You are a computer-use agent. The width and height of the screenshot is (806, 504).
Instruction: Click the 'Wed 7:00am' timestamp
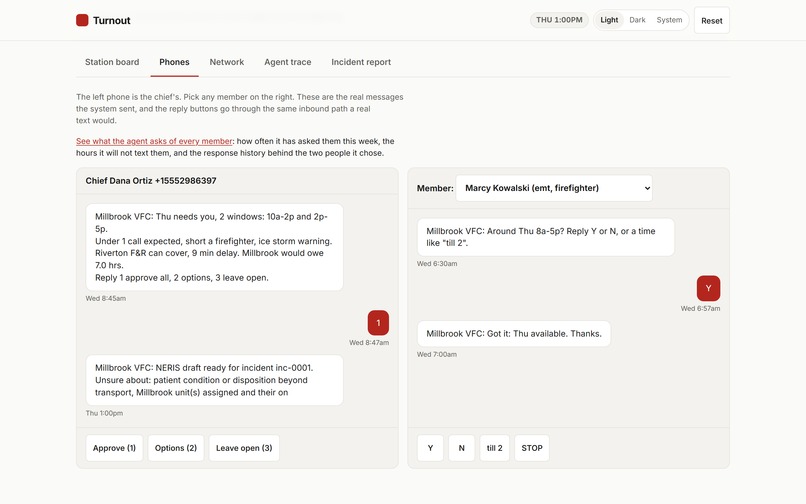coord(437,354)
